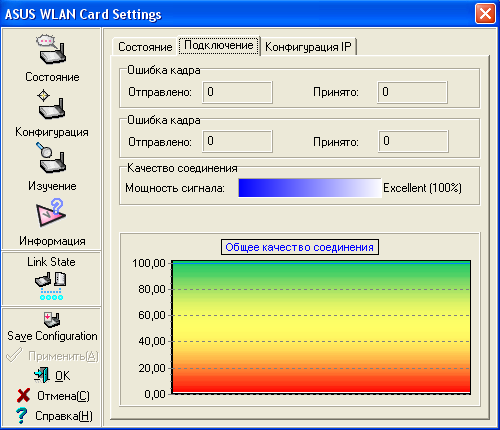Viewport: 500px width, 430px height.
Task: Click the Справка(H) button label
Action: pos(64,416)
